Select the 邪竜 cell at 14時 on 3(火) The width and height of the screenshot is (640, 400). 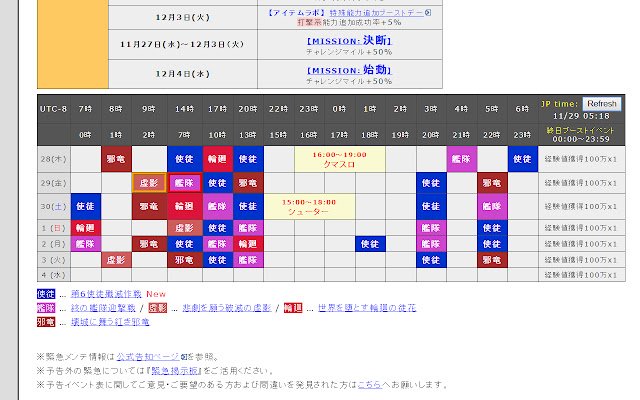[x=184, y=260]
